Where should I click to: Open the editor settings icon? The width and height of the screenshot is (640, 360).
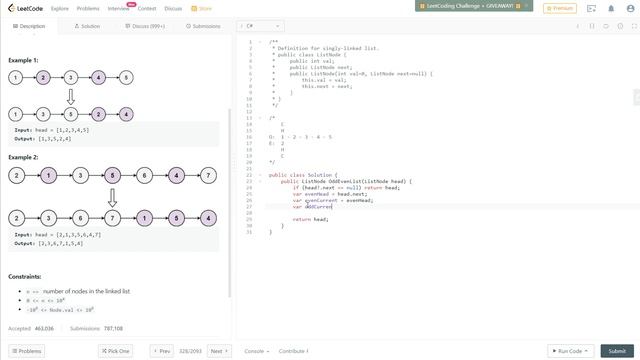click(x=620, y=26)
